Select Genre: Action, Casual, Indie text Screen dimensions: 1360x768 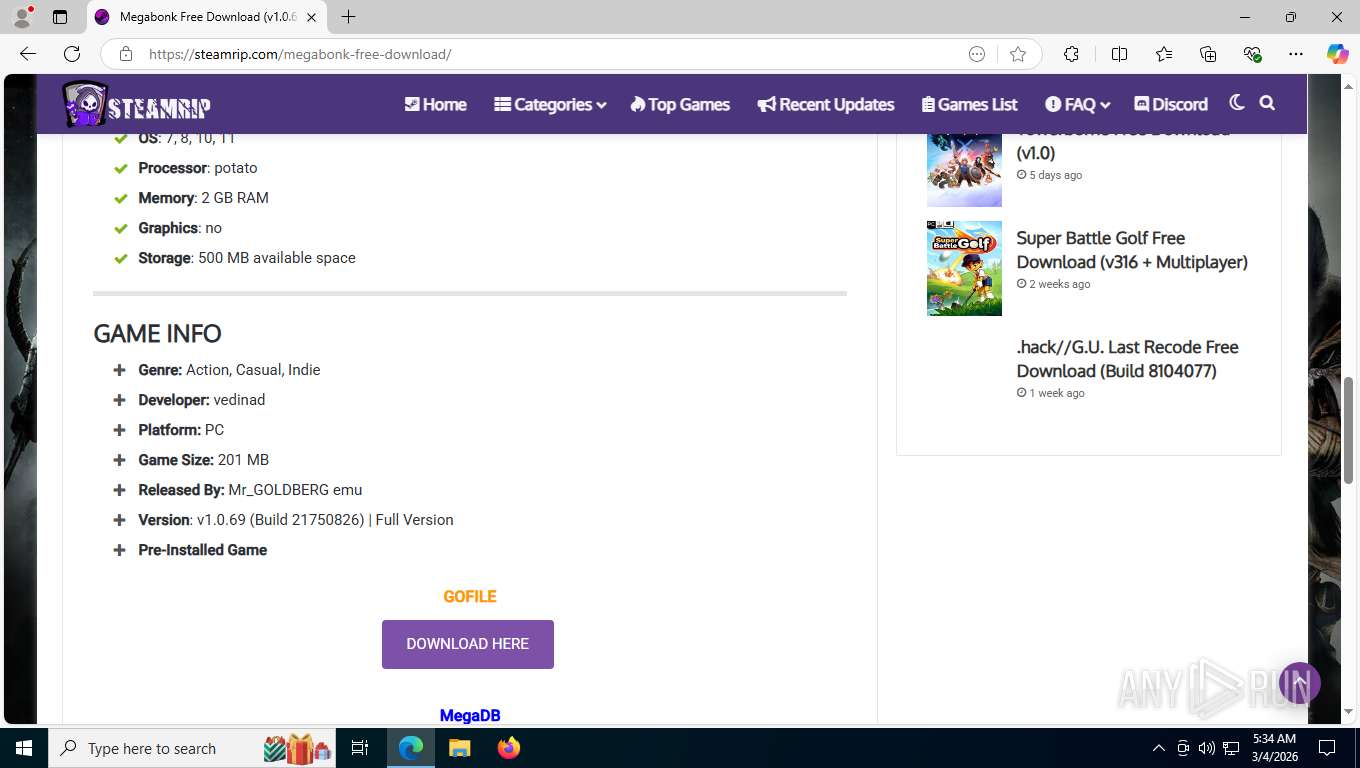click(x=229, y=370)
